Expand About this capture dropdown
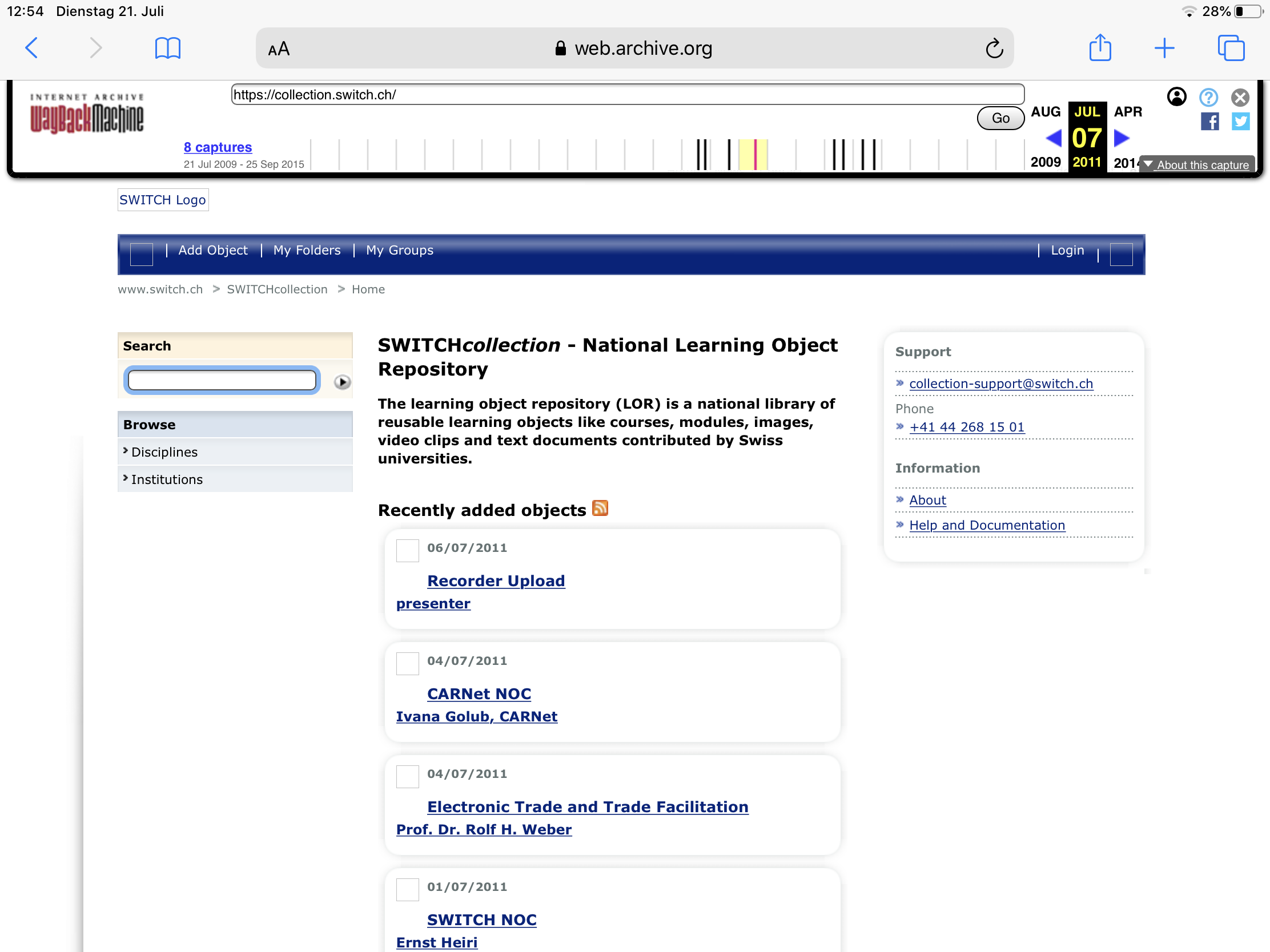1270x952 pixels. coord(1196,165)
